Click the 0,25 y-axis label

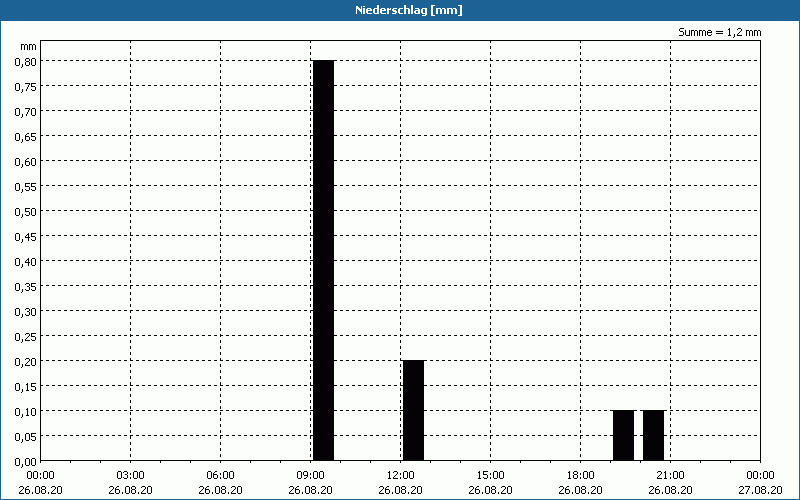(x=26, y=336)
